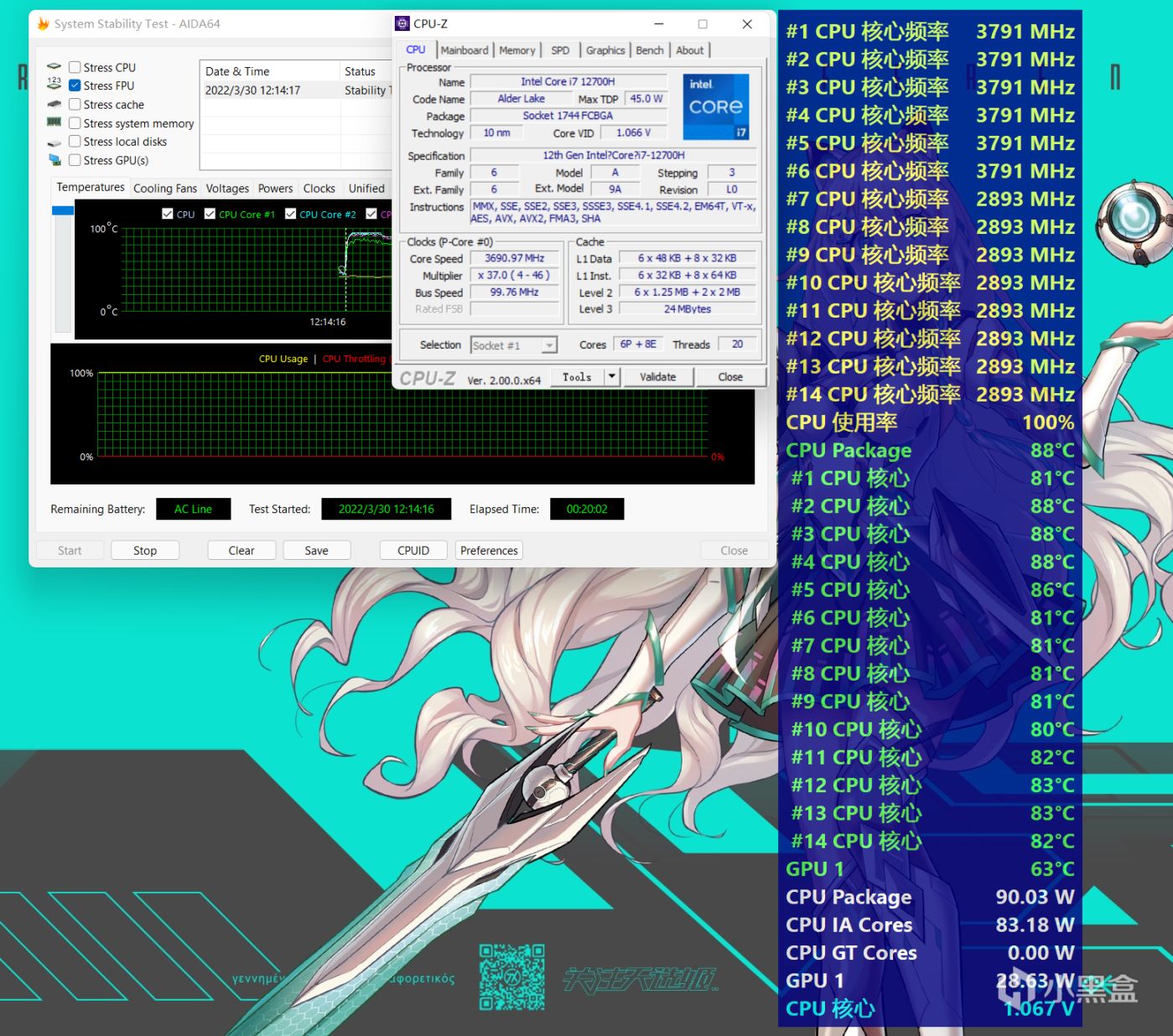The height and width of the screenshot is (1036, 1173).
Task: Click the CPU IA Cores 83.18 W row
Action: pyautogui.click(x=930, y=925)
